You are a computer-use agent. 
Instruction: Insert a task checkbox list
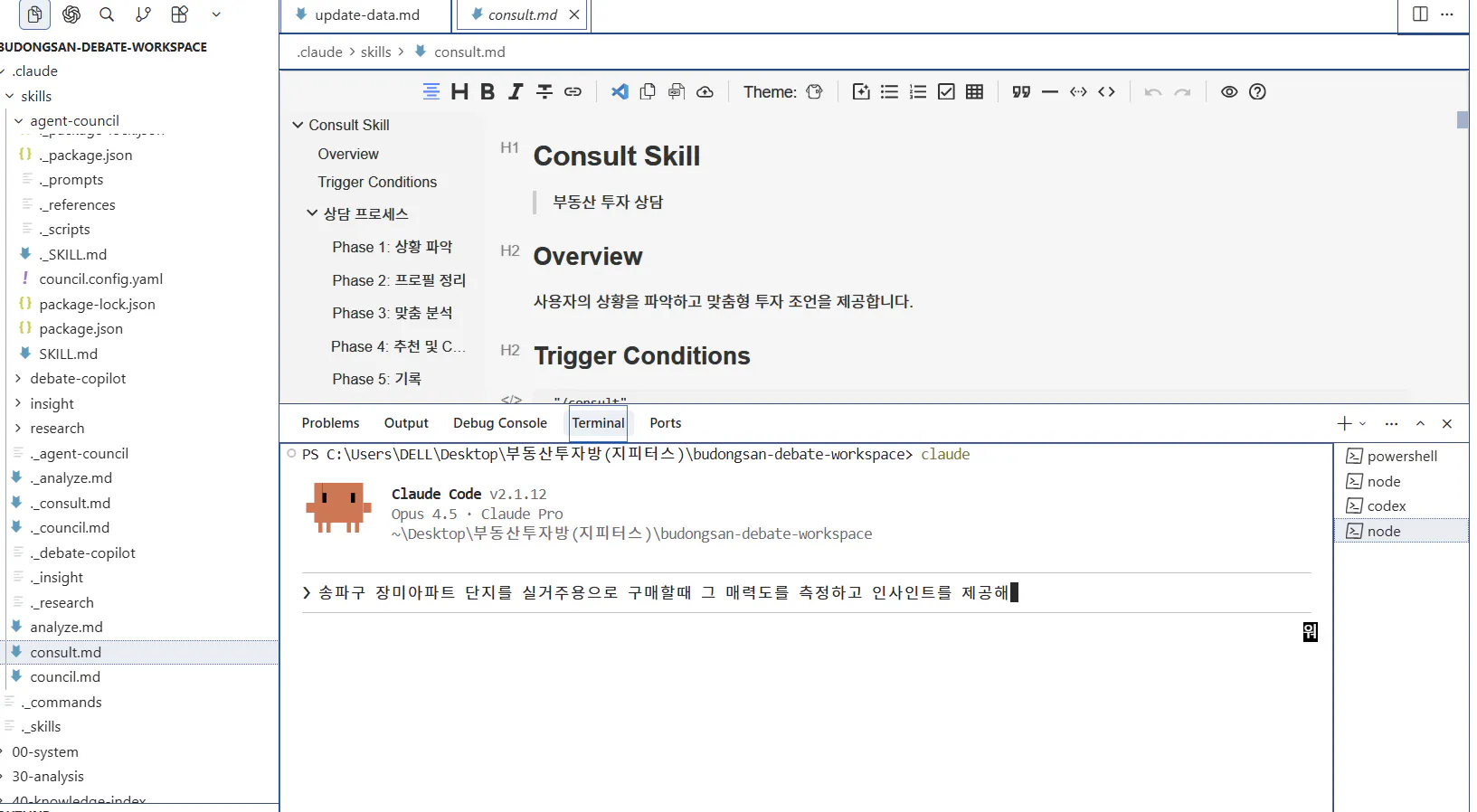click(x=946, y=91)
